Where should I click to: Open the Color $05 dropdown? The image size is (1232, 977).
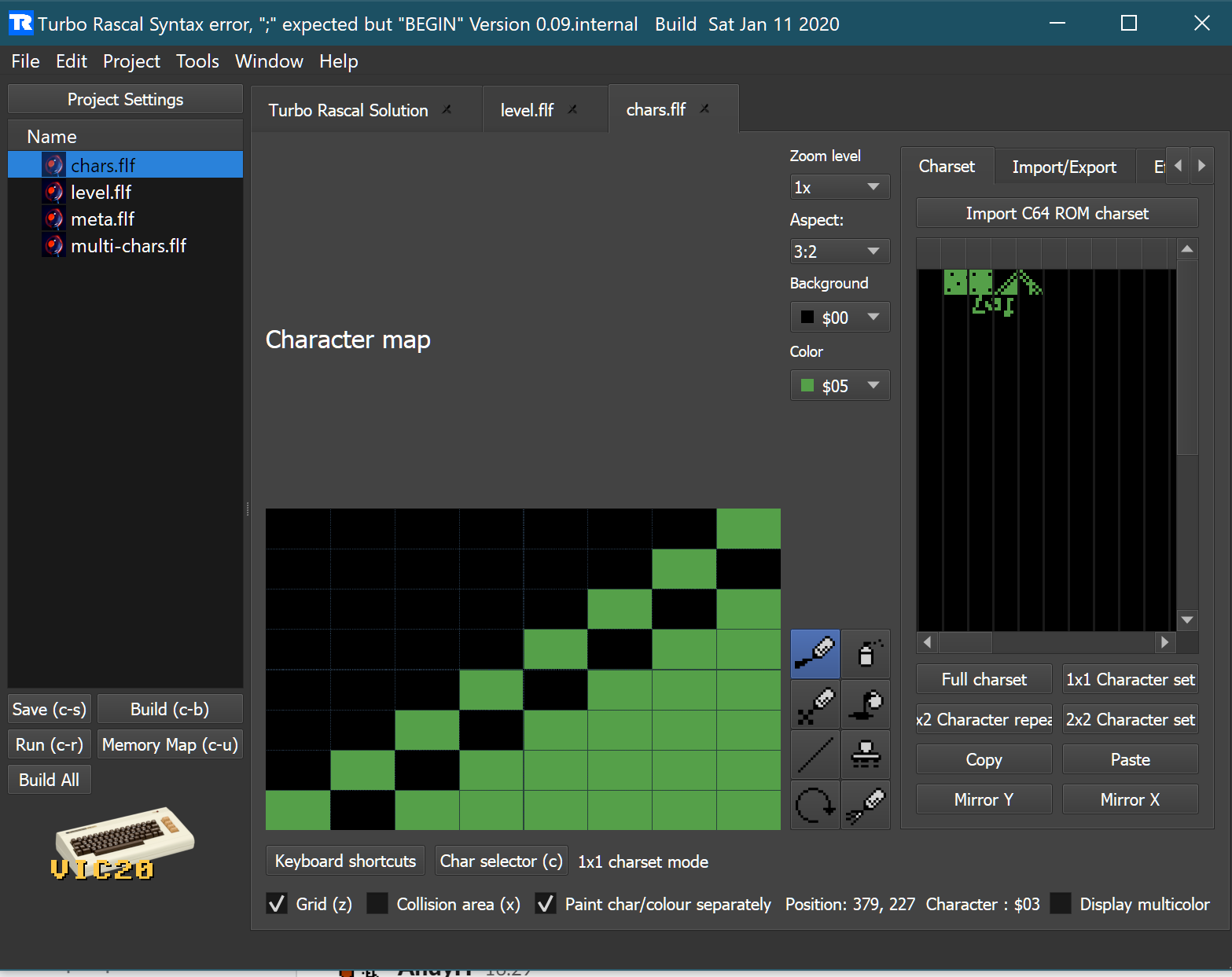pos(840,386)
